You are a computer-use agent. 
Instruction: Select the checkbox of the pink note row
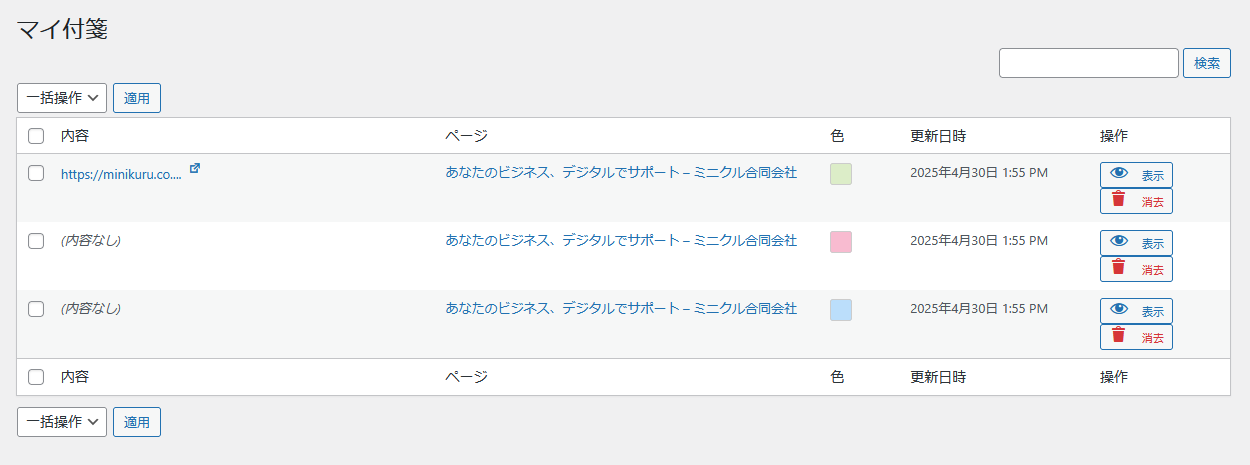tap(36, 241)
